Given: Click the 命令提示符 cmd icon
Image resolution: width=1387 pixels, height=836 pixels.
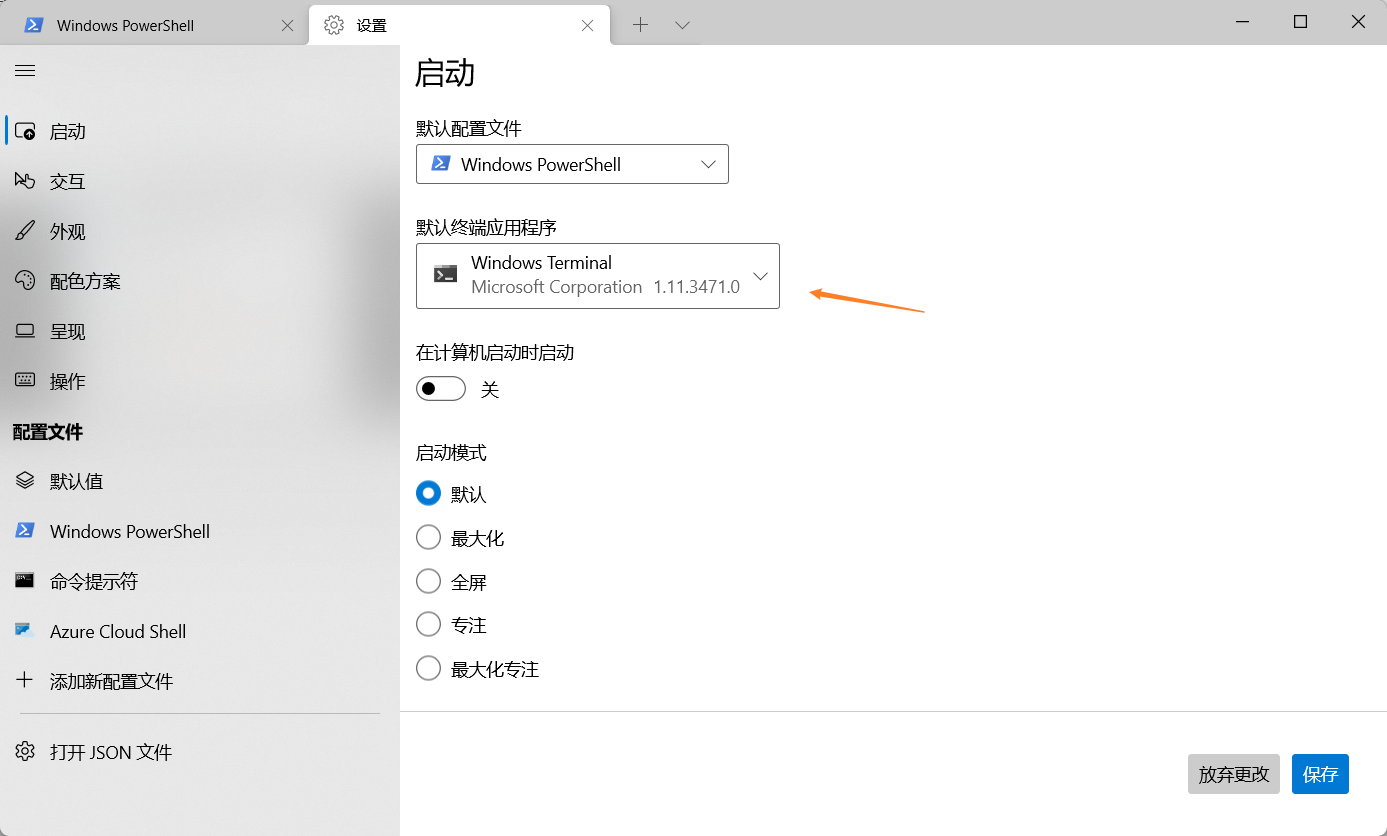Looking at the screenshot, I should [26, 581].
